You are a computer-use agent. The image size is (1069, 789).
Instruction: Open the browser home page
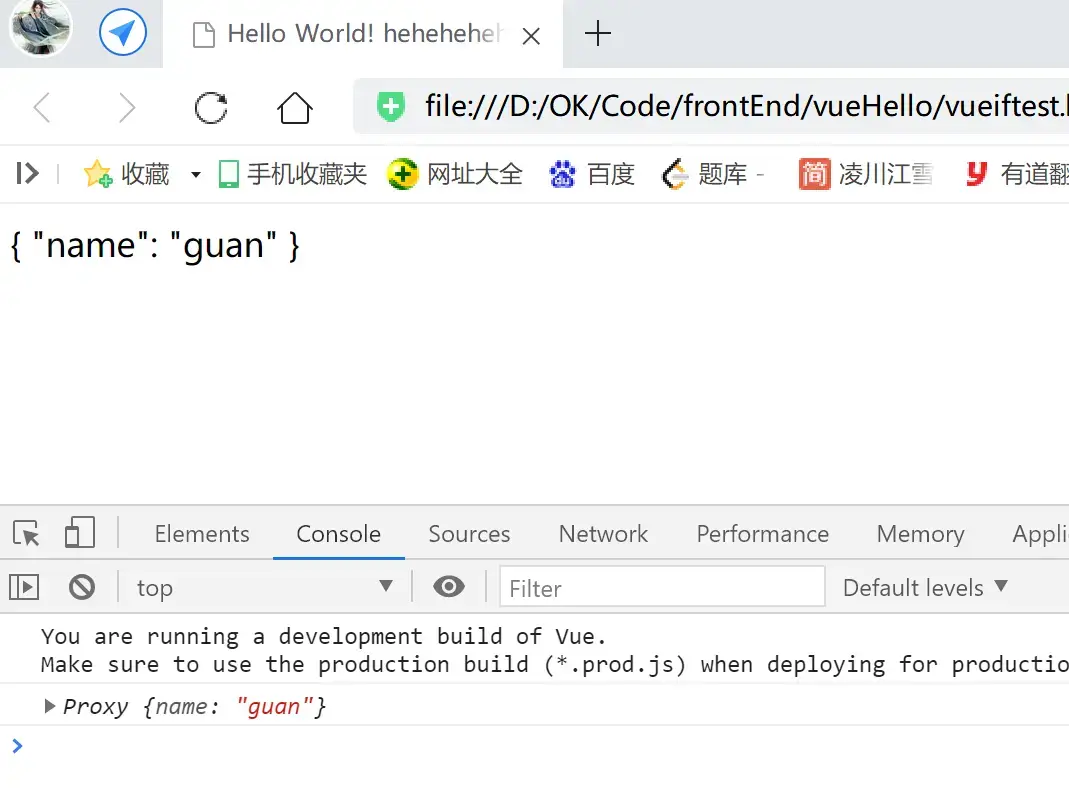click(295, 108)
